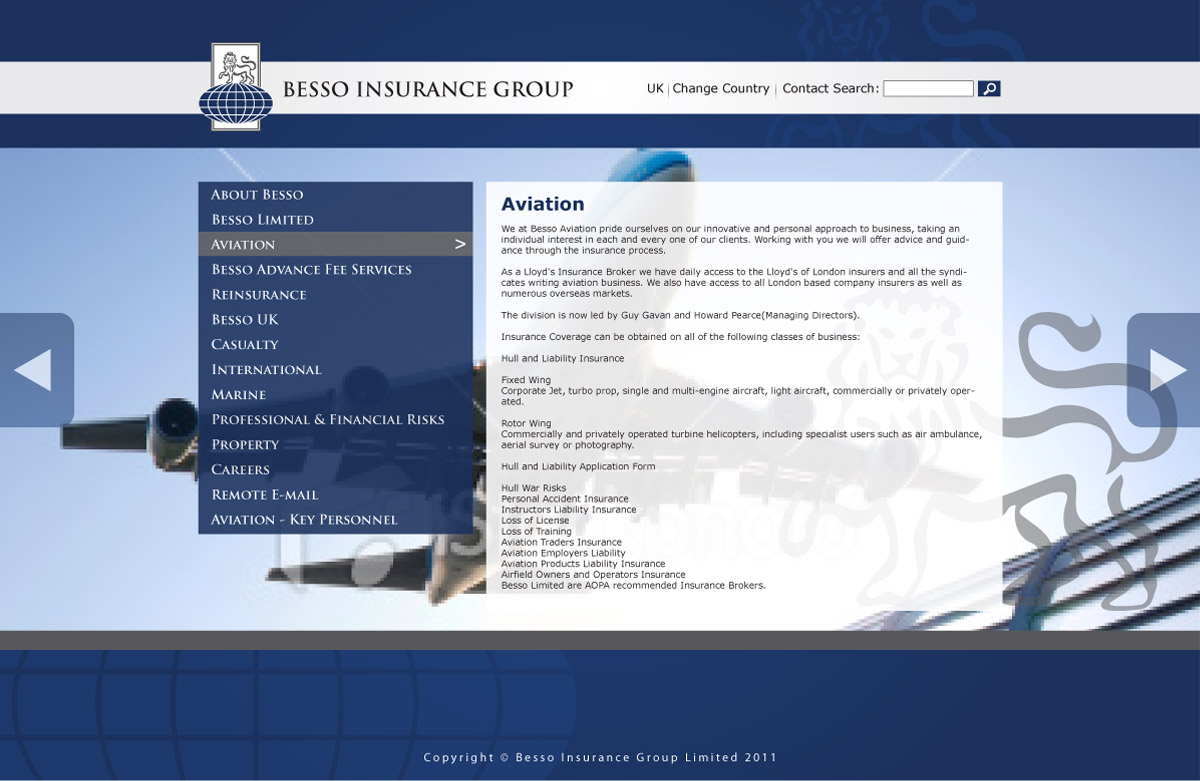Click 'Personal Accident Insurance' line
Image resolution: width=1200 pixels, height=781 pixels.
coord(565,498)
